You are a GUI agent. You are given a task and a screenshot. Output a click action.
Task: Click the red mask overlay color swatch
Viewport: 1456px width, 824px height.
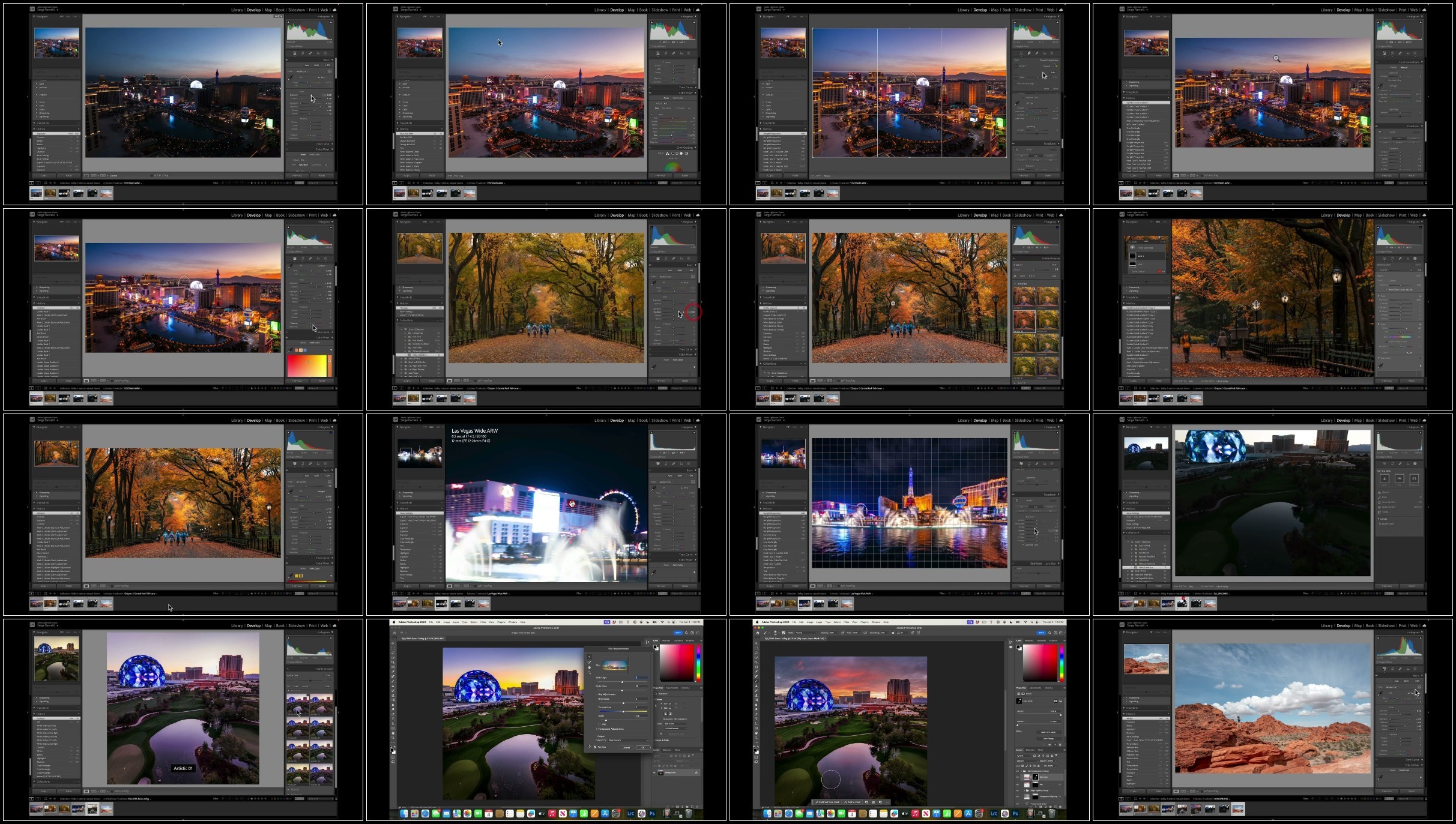(x=1159, y=271)
